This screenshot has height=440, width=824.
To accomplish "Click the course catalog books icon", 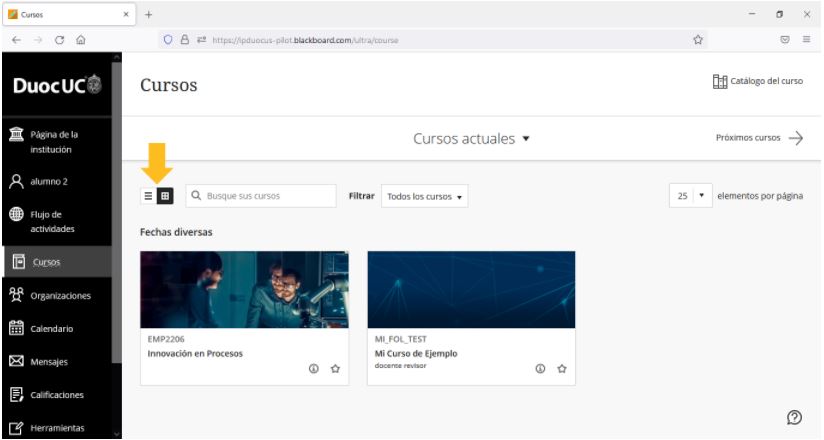I will click(x=719, y=81).
